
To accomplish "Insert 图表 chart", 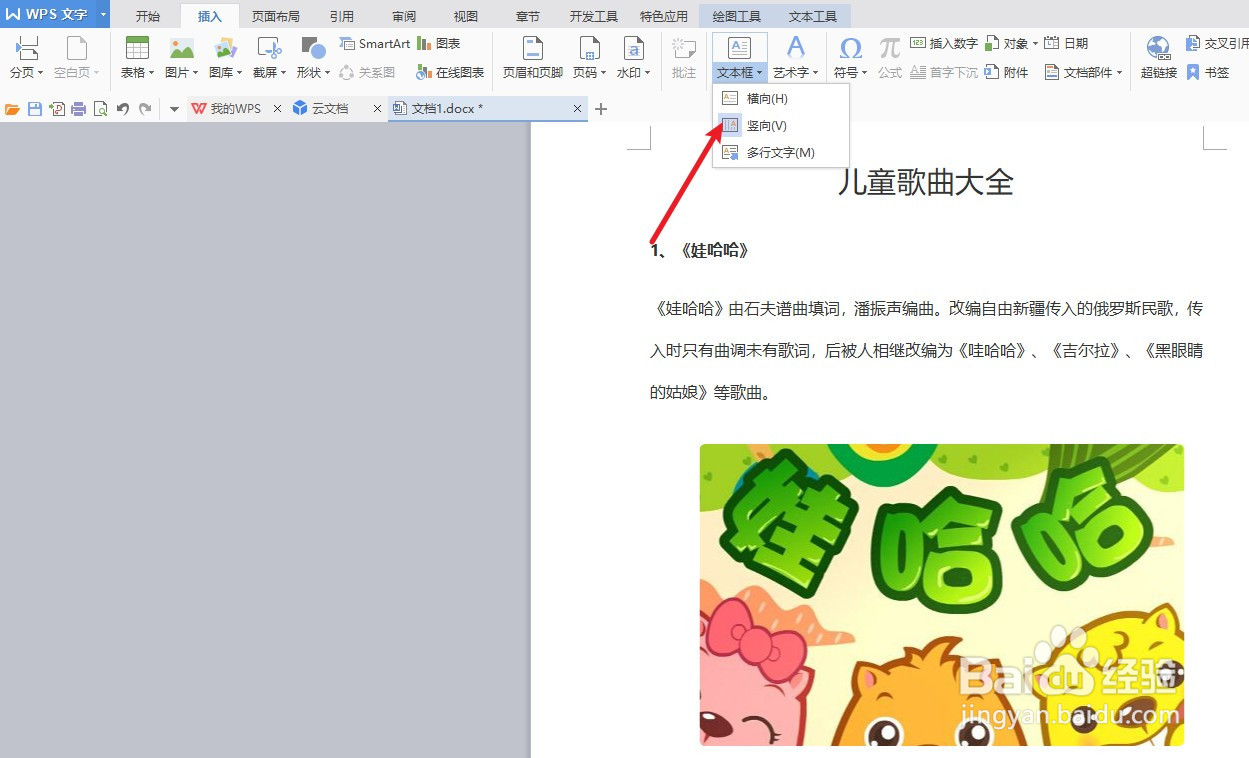I will [439, 44].
